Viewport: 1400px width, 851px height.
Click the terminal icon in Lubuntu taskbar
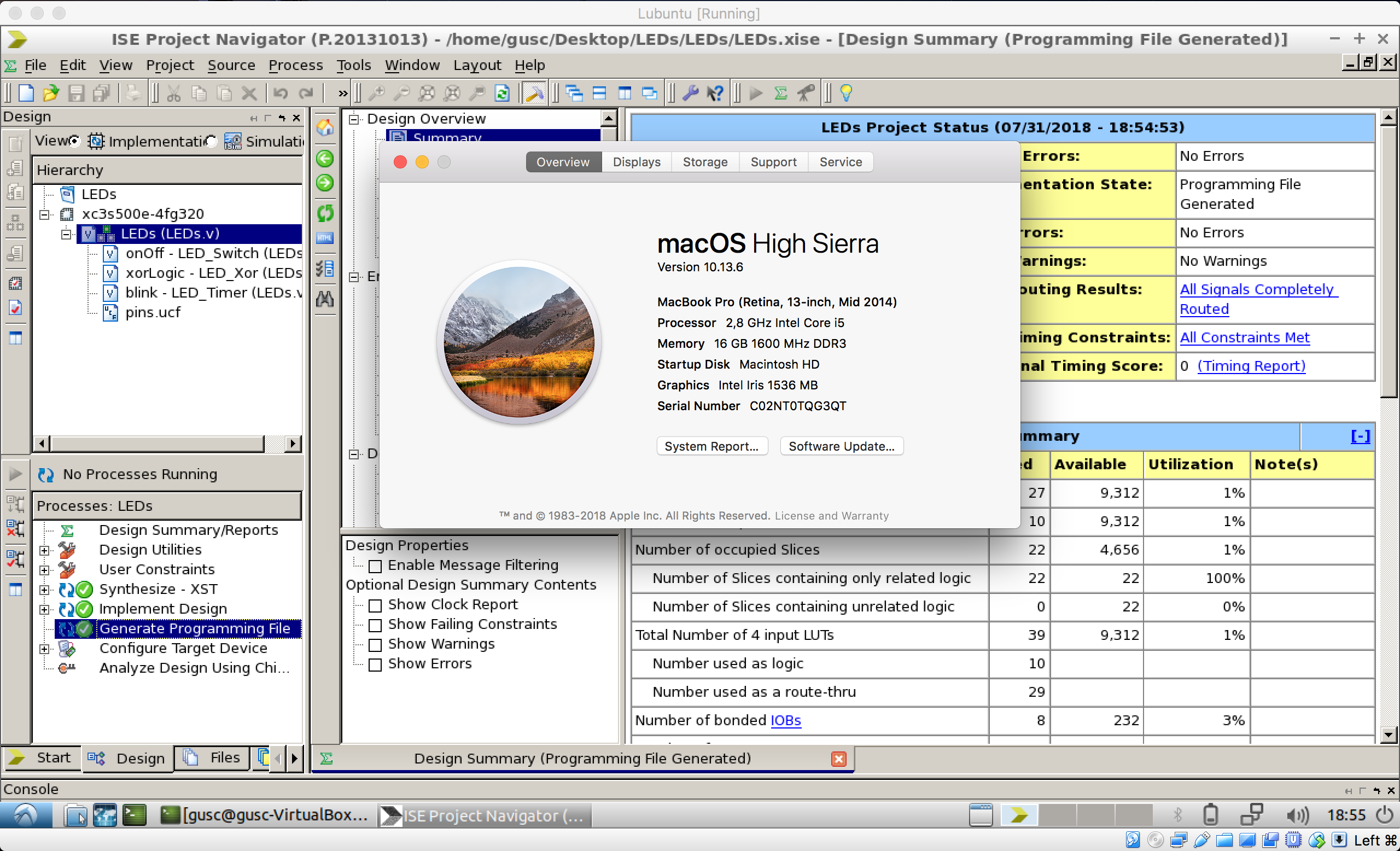[135, 815]
